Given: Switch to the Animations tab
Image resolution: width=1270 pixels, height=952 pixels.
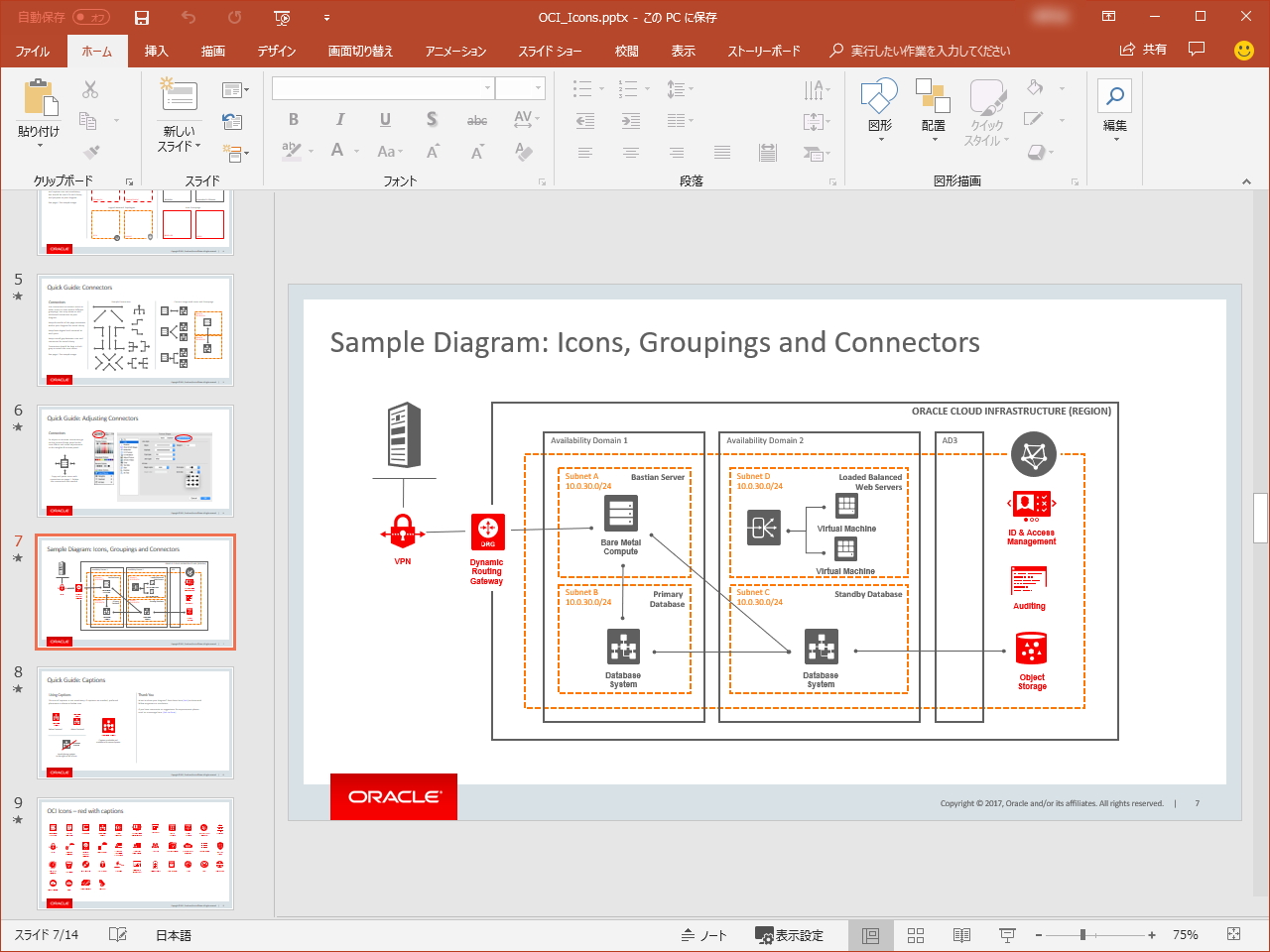Looking at the screenshot, I should [x=455, y=51].
